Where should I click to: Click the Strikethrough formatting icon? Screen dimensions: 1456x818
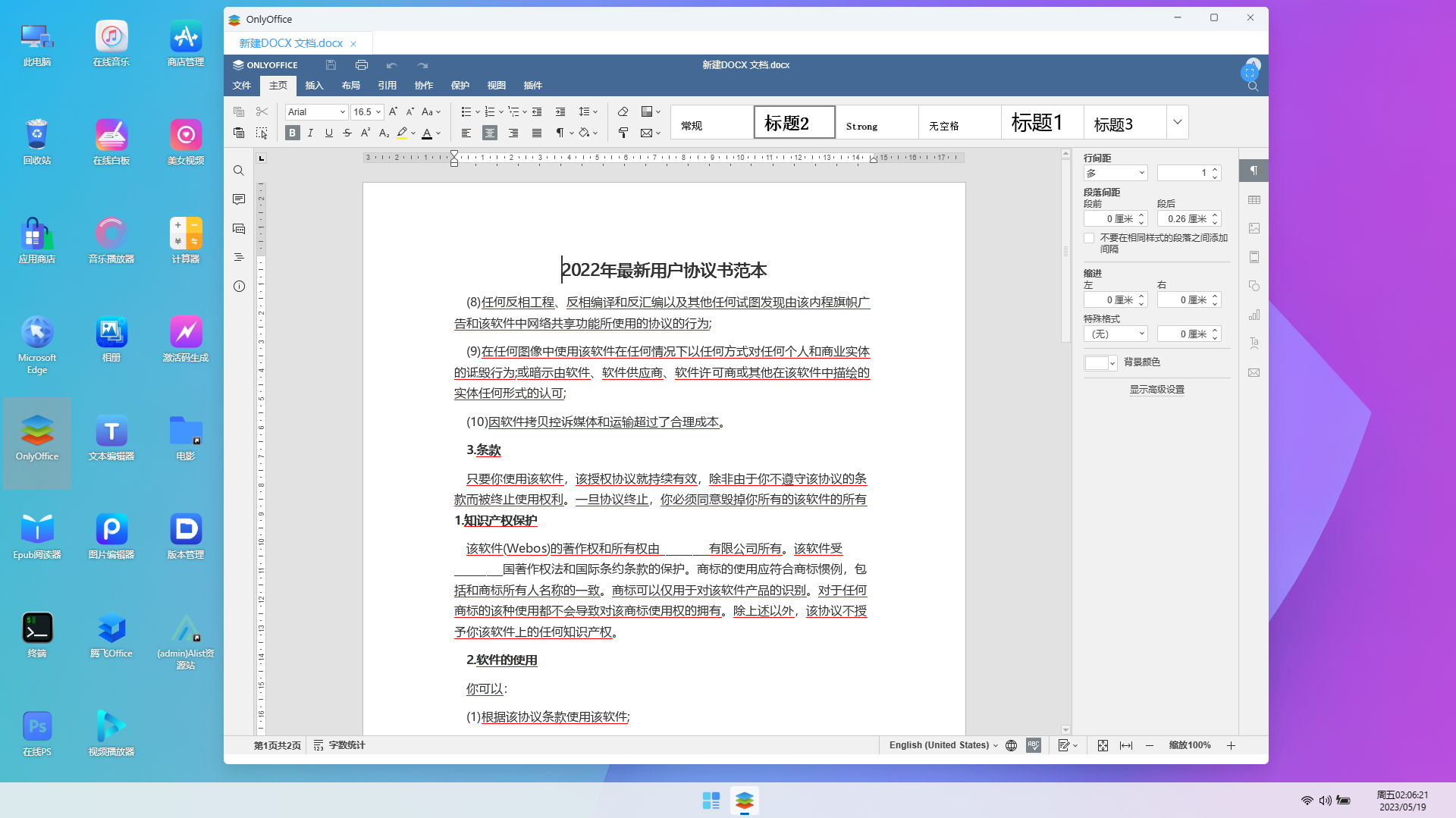347,133
